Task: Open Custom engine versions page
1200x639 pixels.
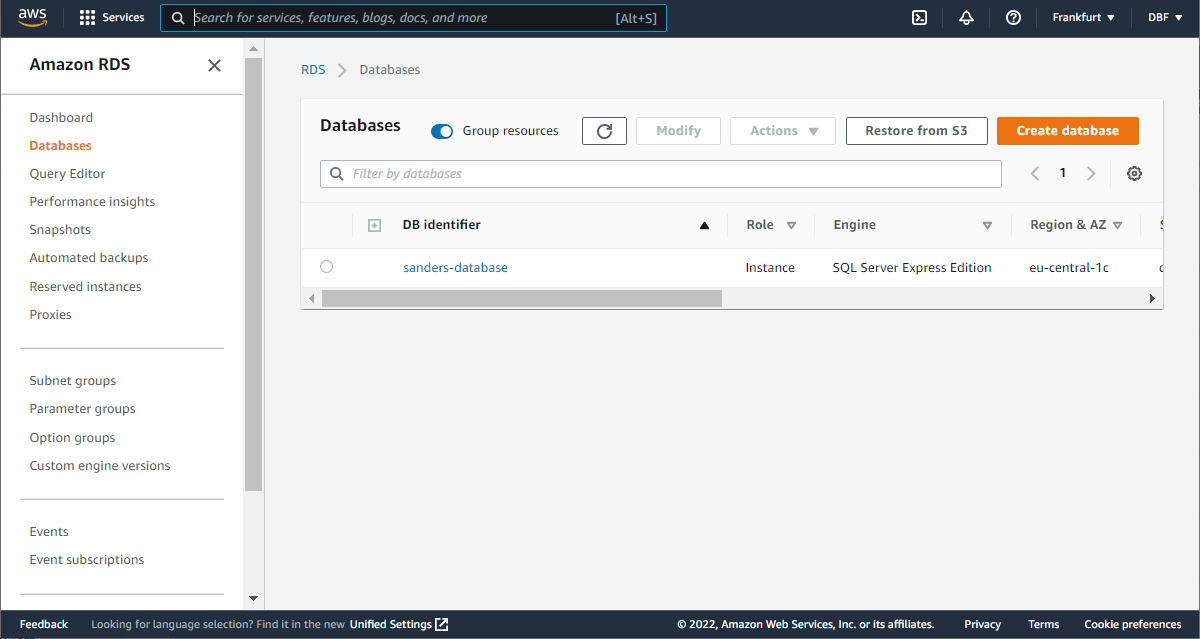Action: coord(100,465)
